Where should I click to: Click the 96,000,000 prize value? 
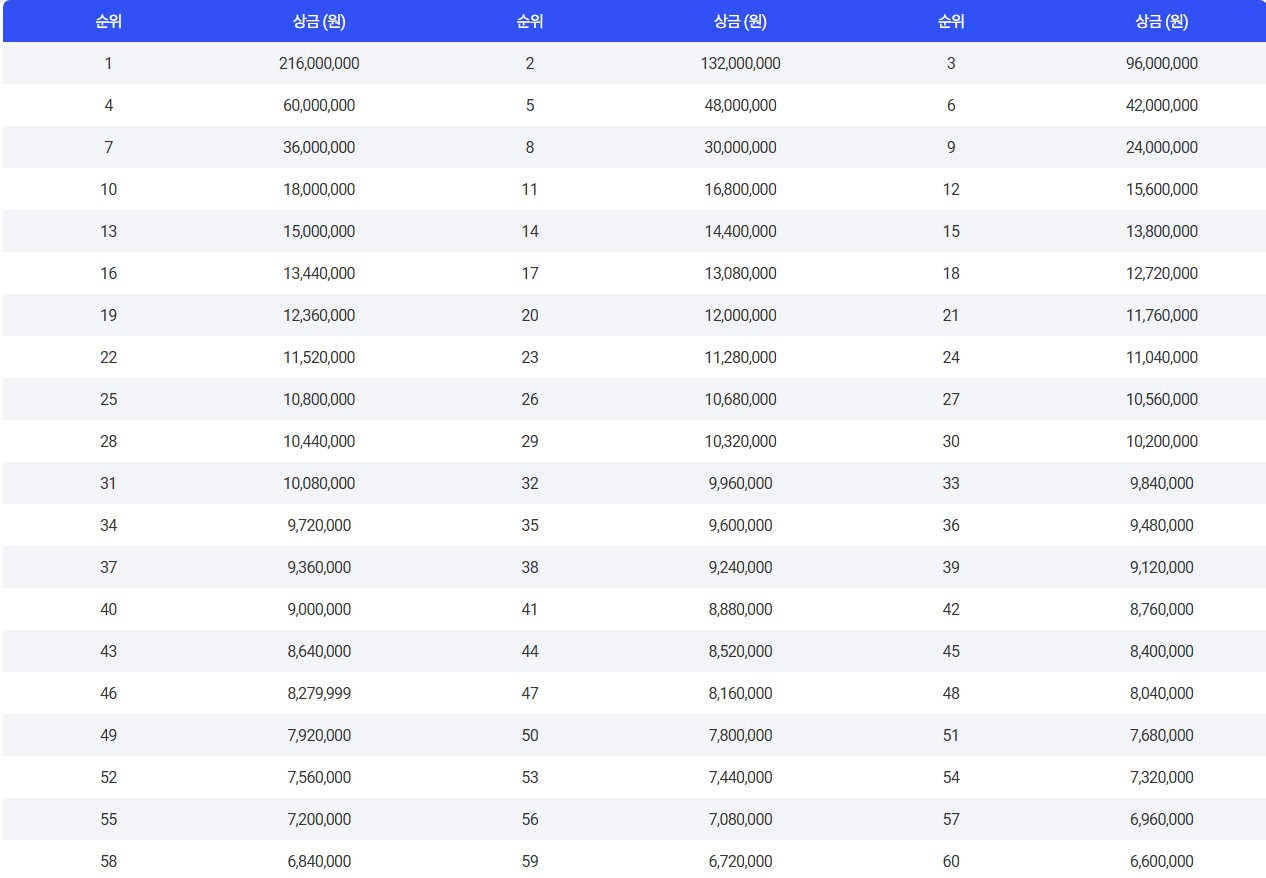coord(1162,63)
